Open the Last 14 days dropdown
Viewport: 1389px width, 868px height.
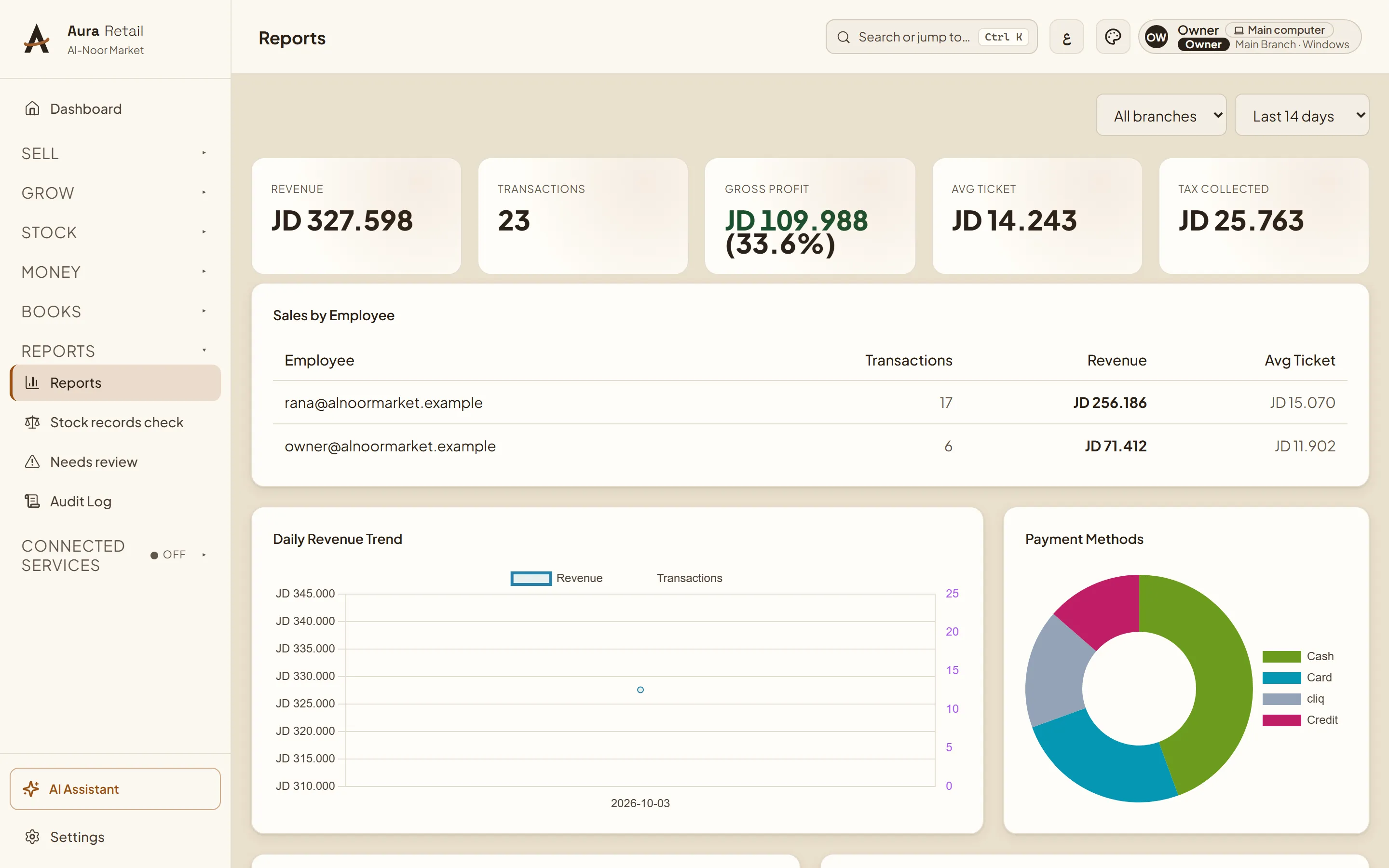click(1301, 115)
